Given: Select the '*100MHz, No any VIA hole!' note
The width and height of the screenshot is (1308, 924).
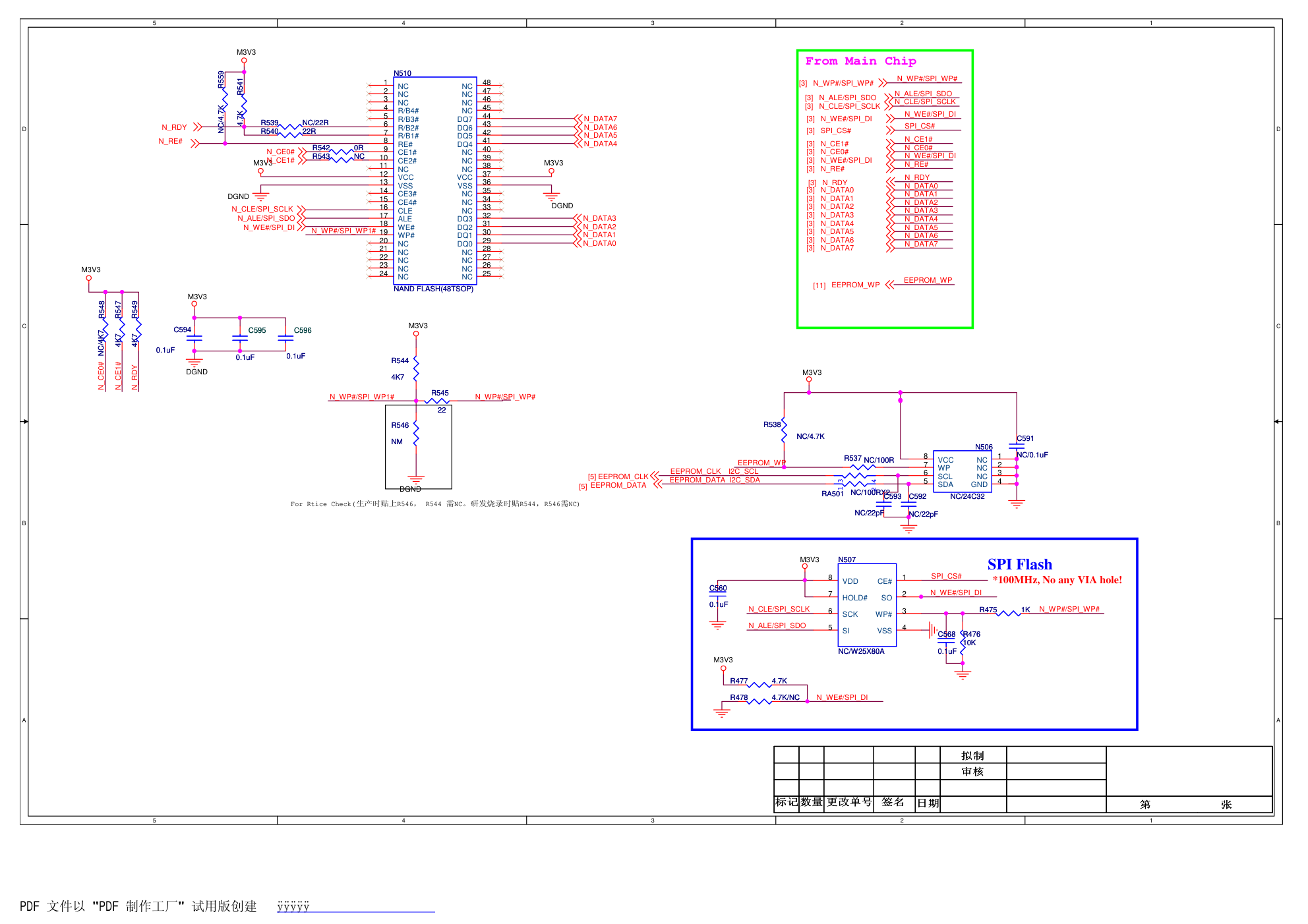Looking at the screenshot, I should click(x=1057, y=580).
